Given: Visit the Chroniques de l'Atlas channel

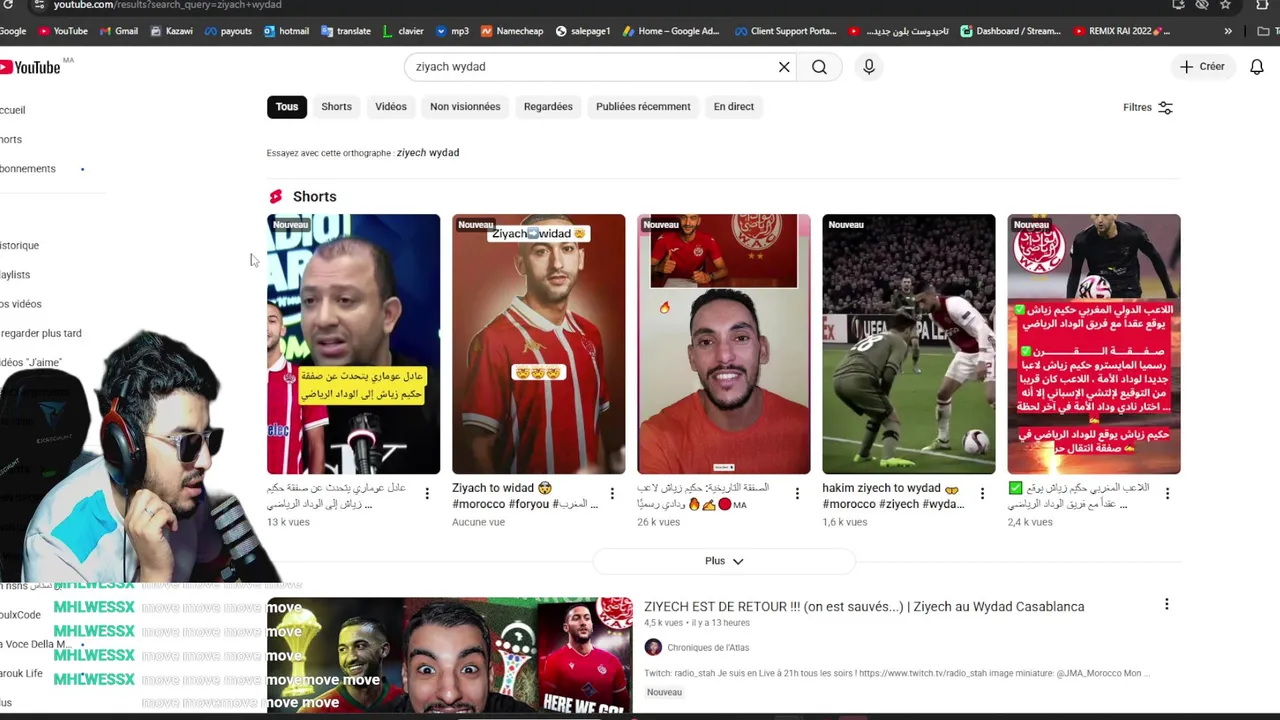Looking at the screenshot, I should 708,648.
